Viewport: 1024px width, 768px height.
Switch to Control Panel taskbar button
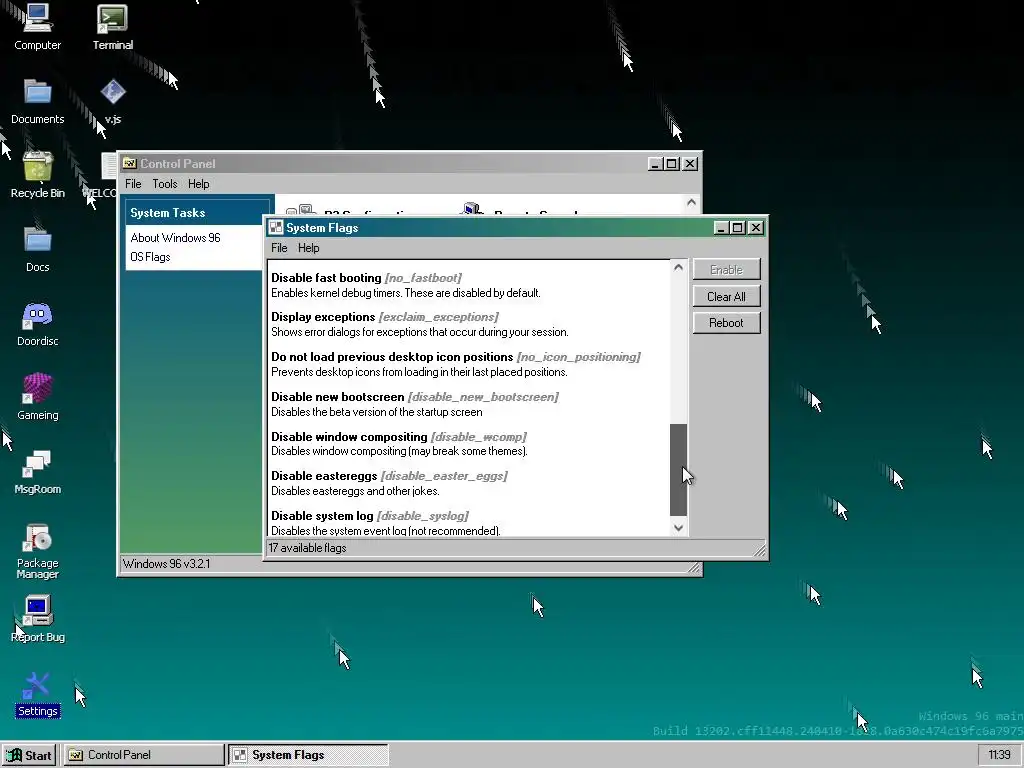pos(144,755)
